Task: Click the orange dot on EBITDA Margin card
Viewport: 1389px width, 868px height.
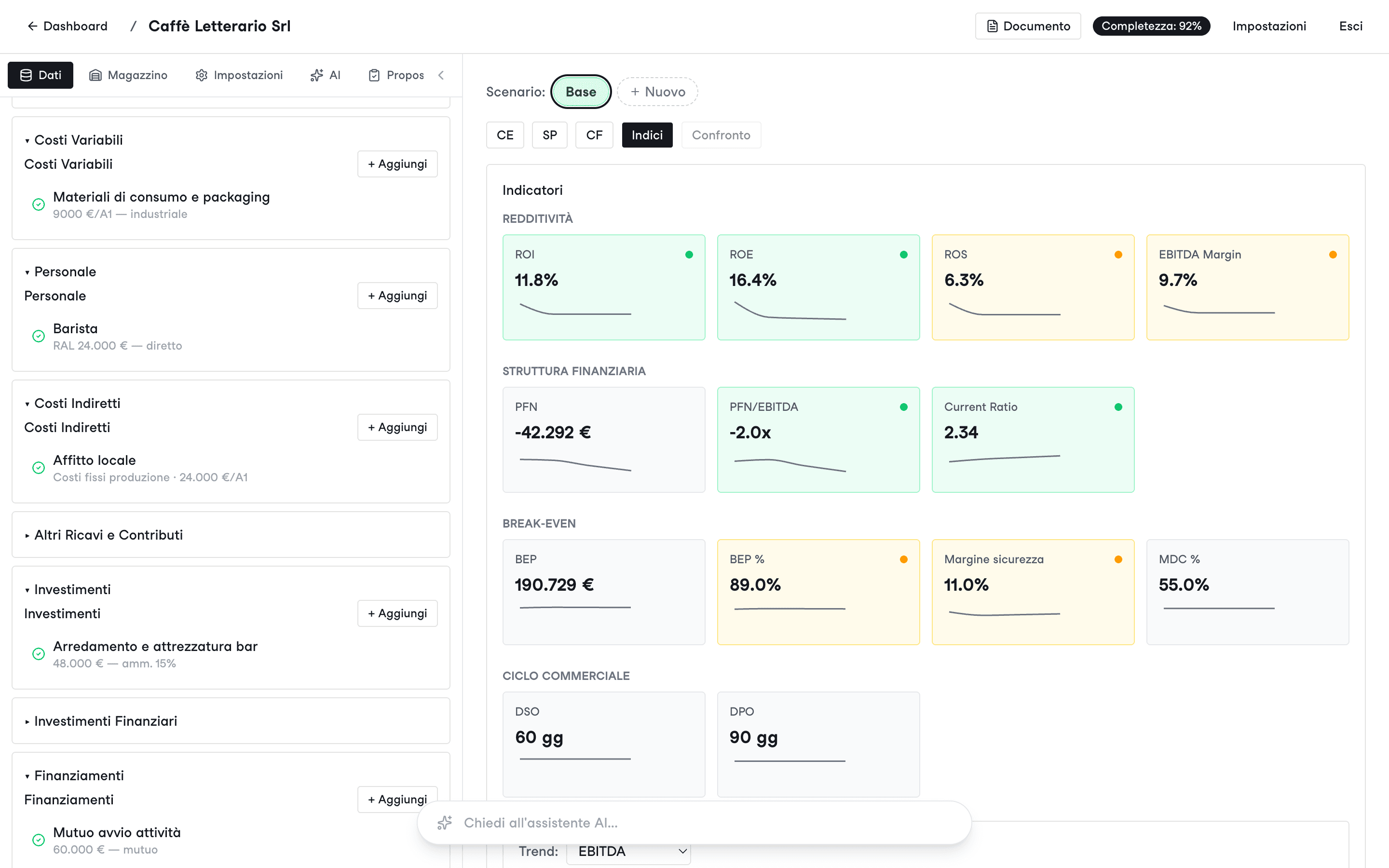Action: tap(1333, 255)
